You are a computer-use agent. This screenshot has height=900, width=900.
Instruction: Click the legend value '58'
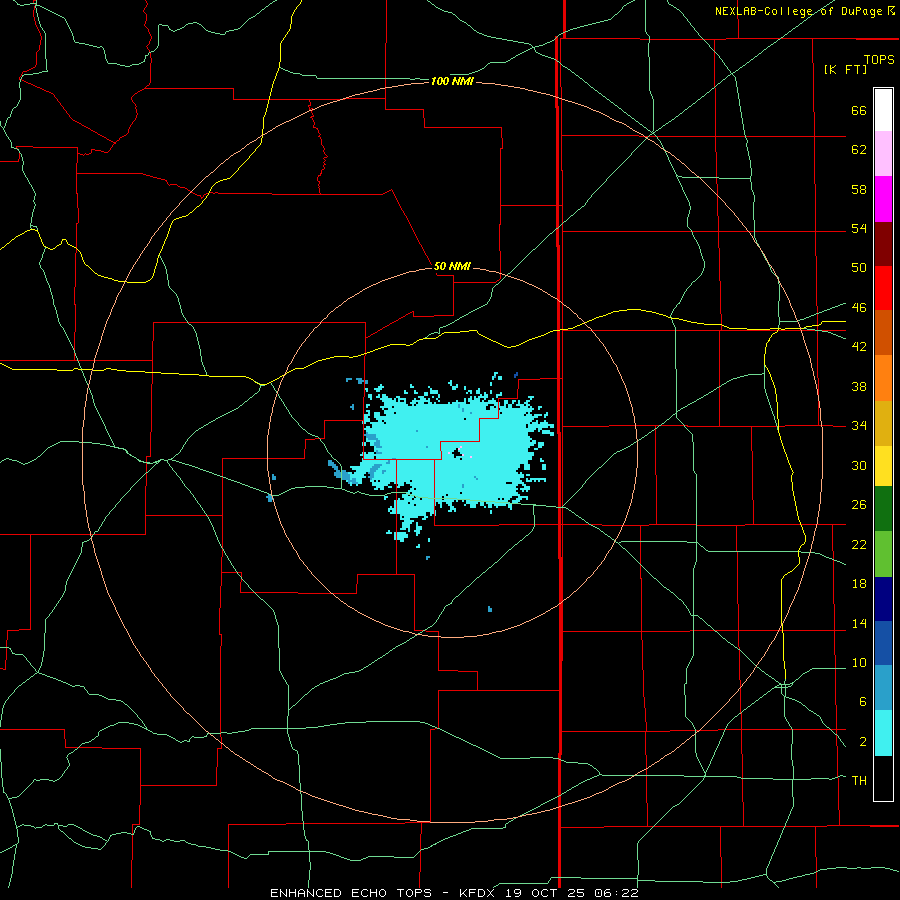point(859,189)
